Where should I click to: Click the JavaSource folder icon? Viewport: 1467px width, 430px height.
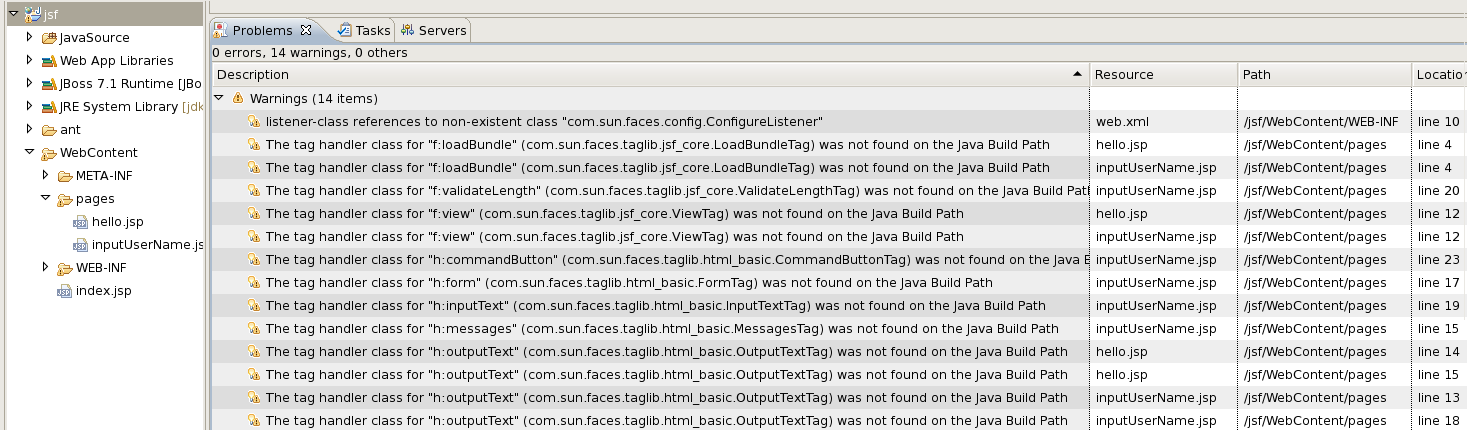click(x=49, y=38)
